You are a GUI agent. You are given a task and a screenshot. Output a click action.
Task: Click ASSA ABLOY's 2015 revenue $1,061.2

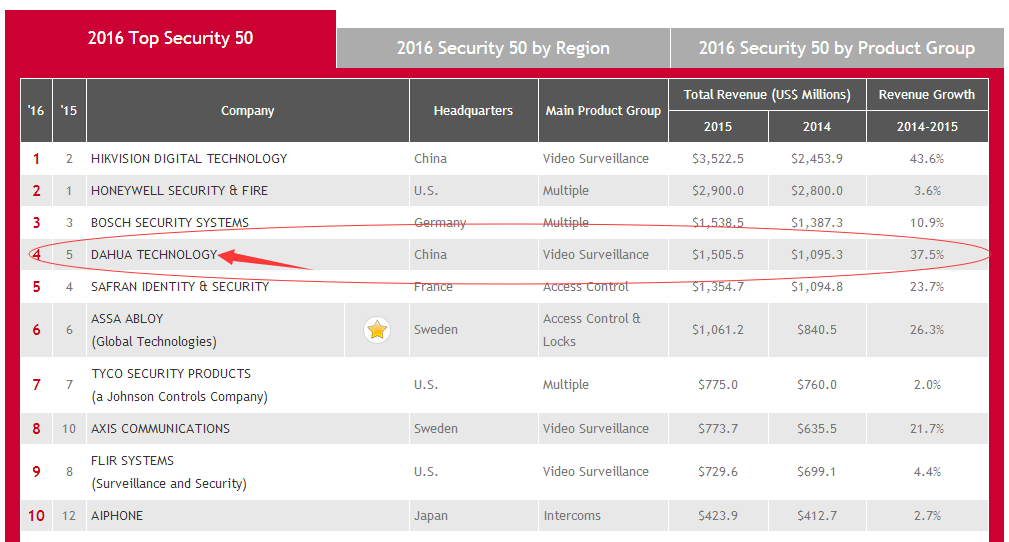point(718,330)
